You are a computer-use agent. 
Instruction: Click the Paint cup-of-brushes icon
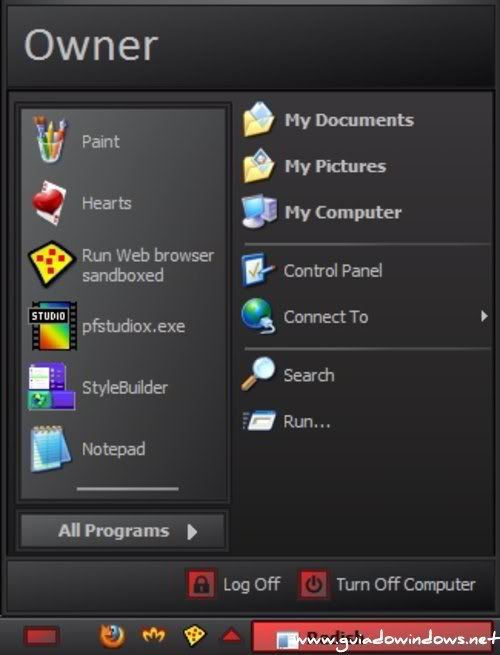[50, 140]
